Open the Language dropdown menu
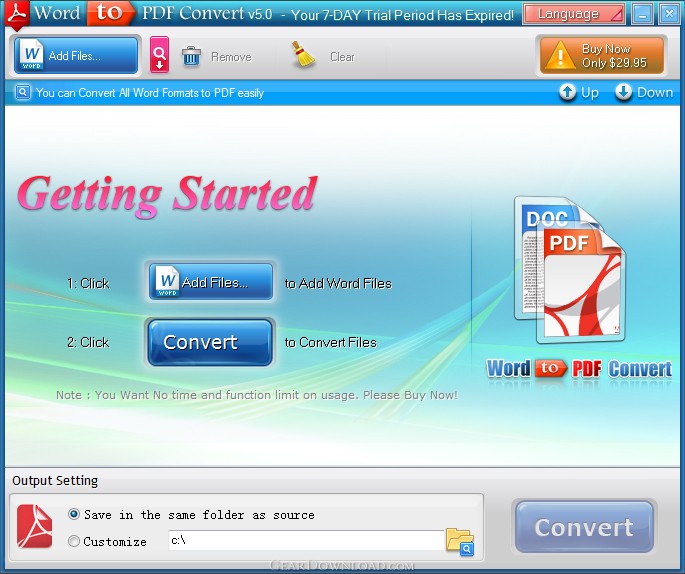 click(x=574, y=14)
